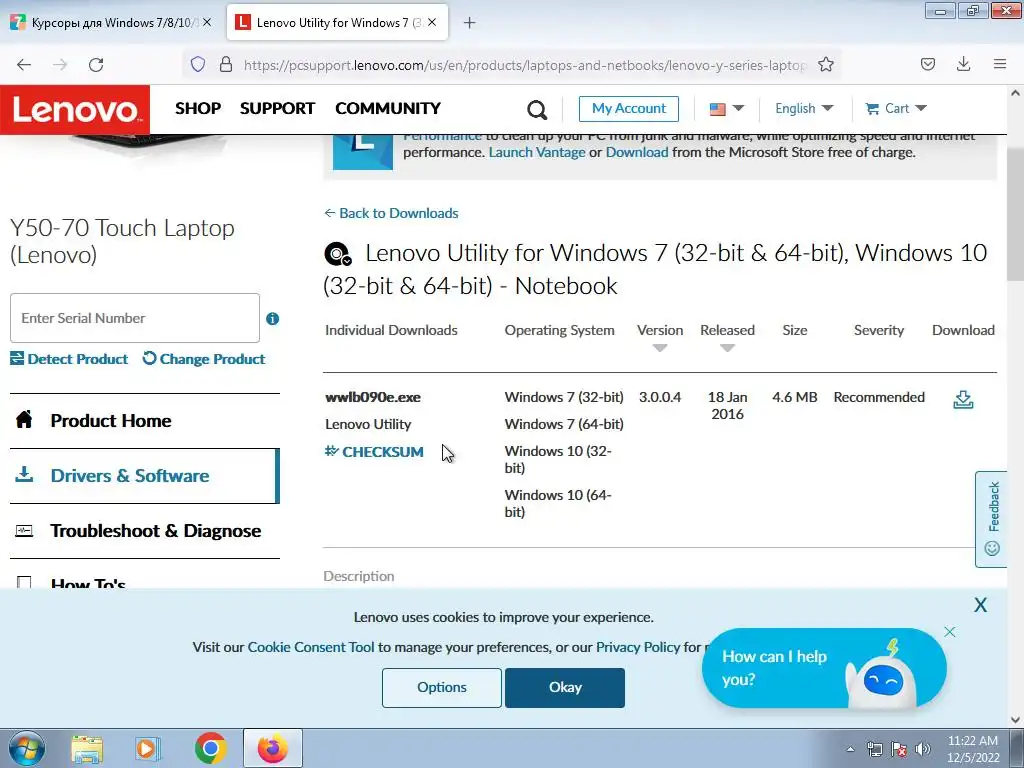This screenshot has height=768, width=1024.
Task: Follow the Microsoft Store Download link
Action: pyautogui.click(x=637, y=152)
